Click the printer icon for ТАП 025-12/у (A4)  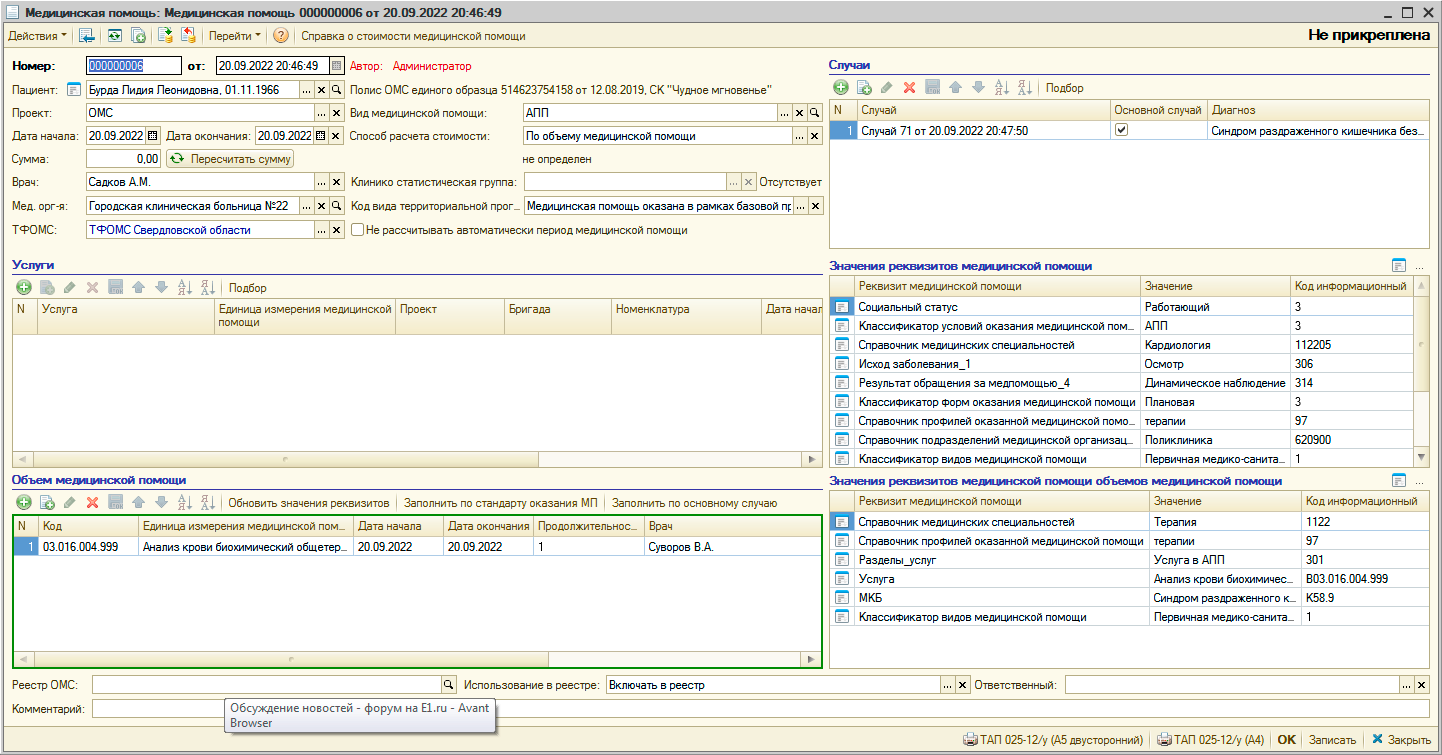click(1164, 740)
